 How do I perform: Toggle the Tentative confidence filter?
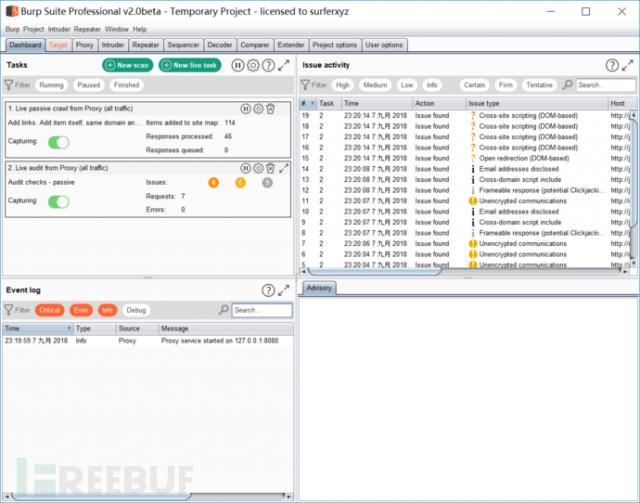(539, 85)
